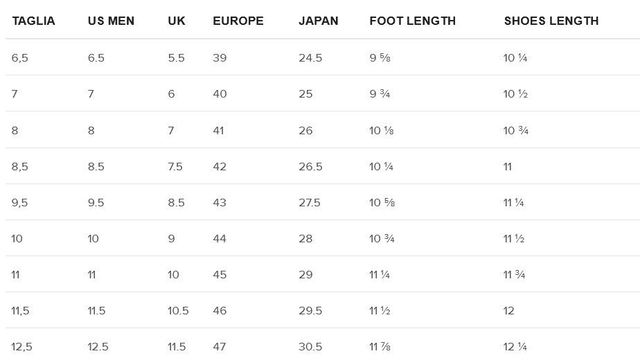Select US Men size 12.5 cell

[98, 347]
